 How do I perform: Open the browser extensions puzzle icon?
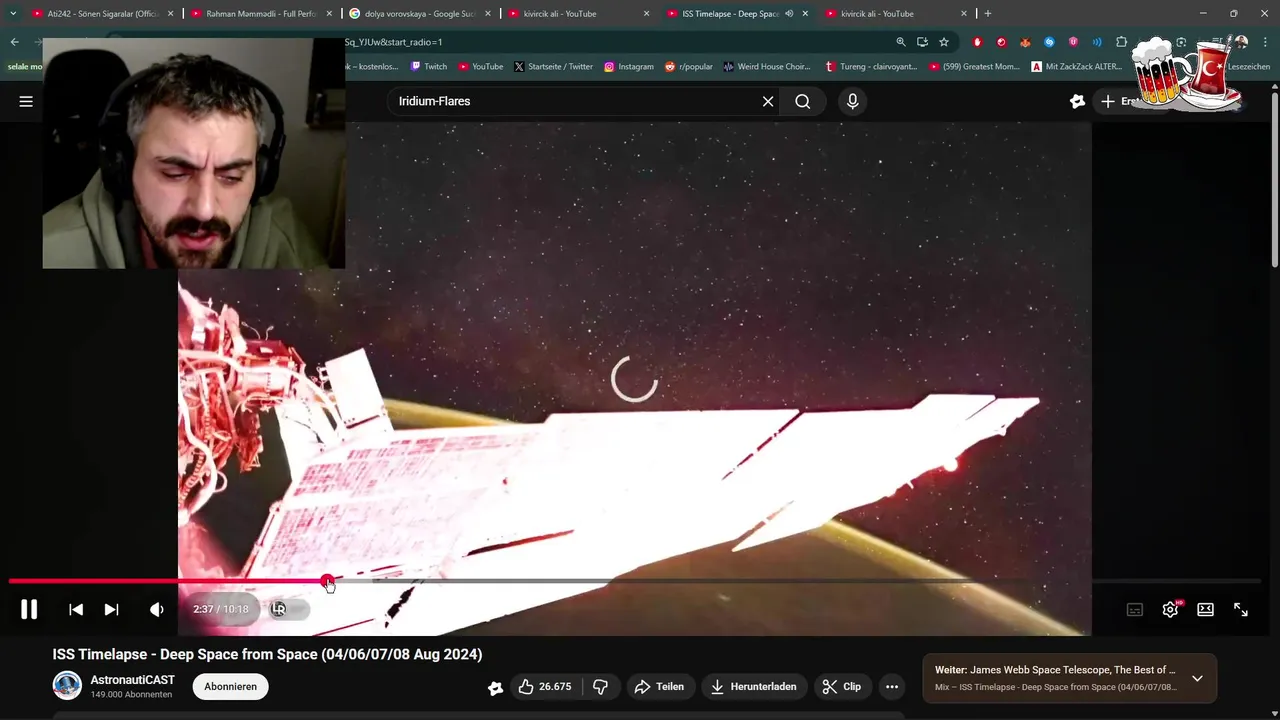(x=1121, y=42)
